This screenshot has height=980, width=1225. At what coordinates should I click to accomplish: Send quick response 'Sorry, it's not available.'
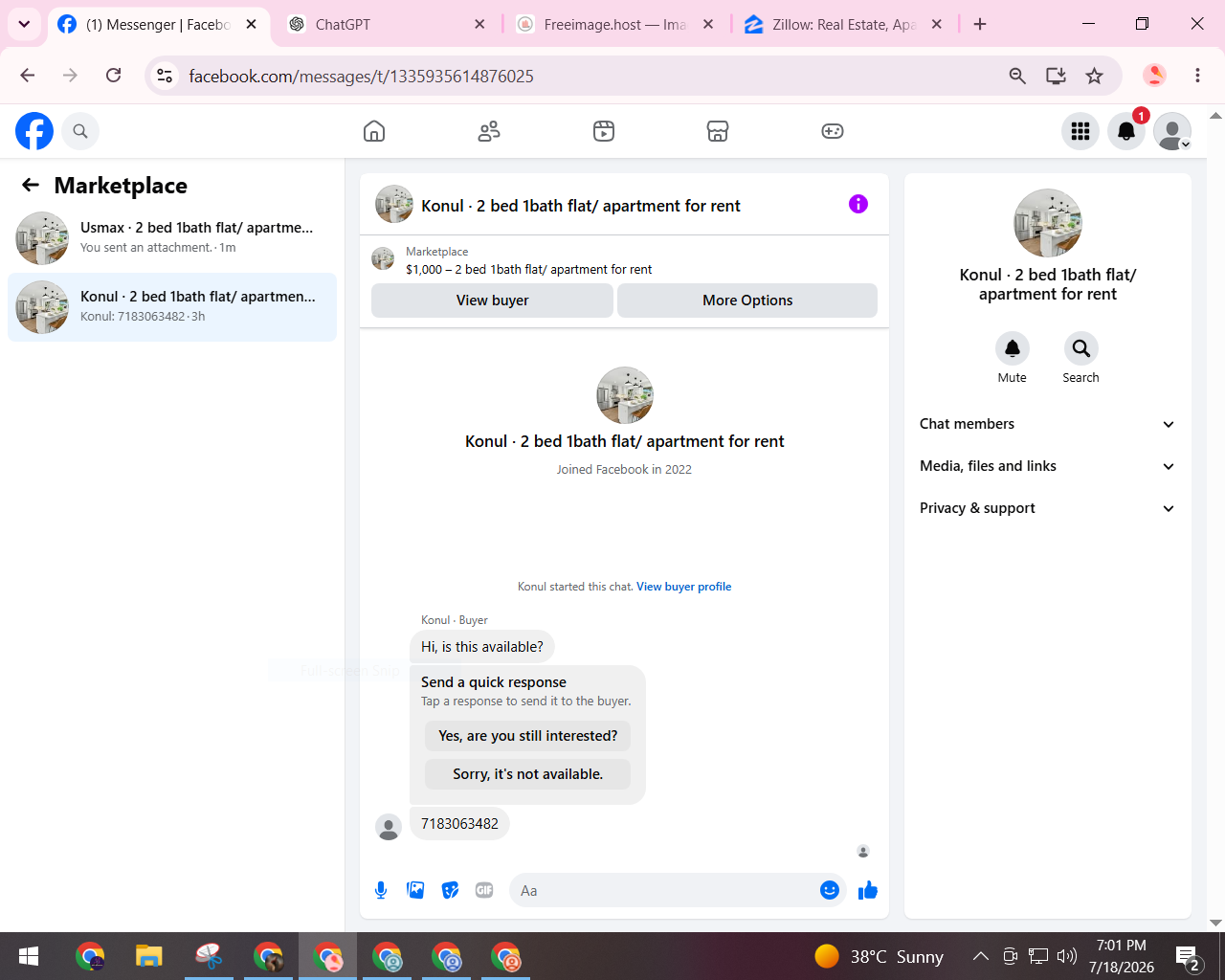point(528,774)
